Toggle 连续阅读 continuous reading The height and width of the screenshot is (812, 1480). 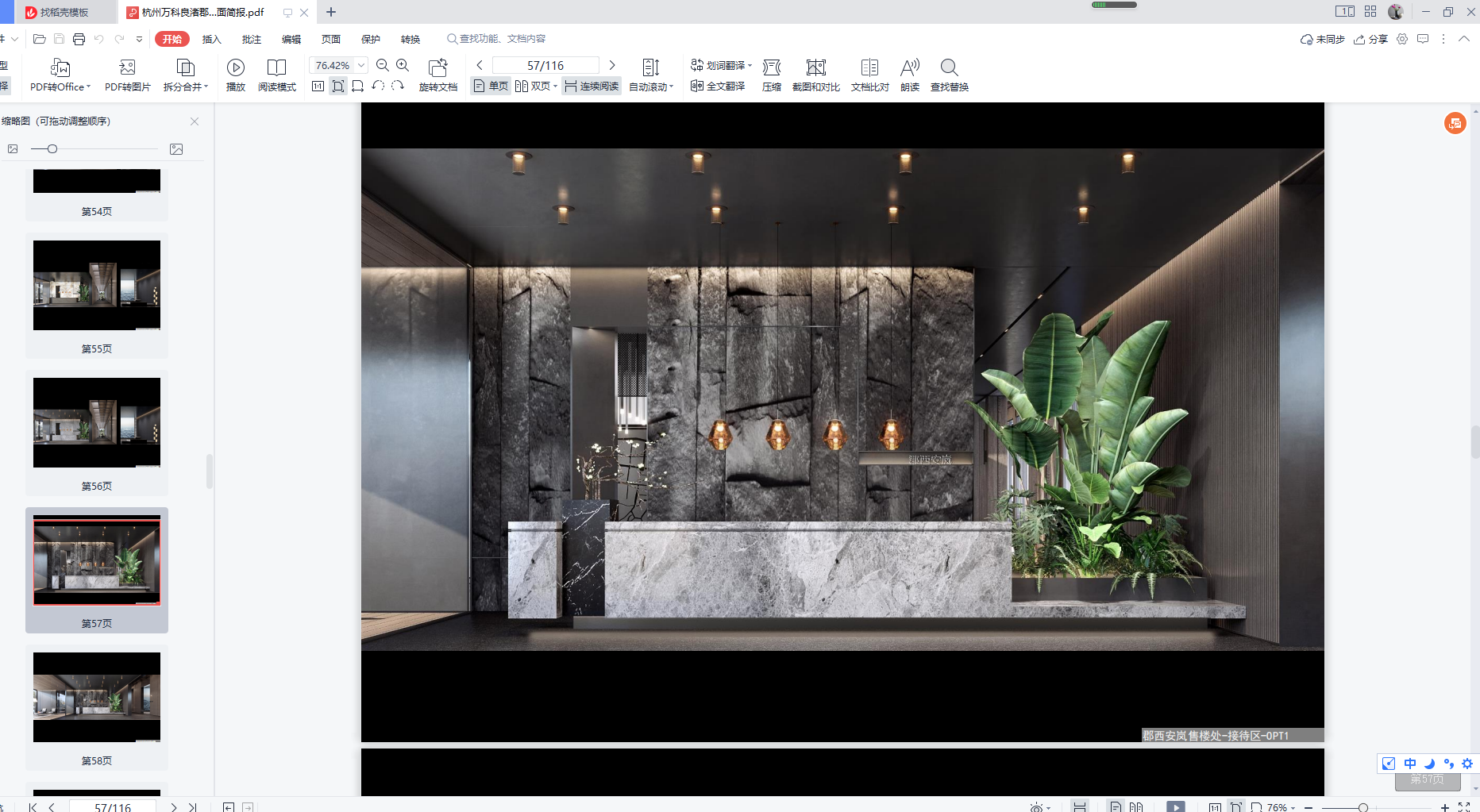tap(592, 86)
